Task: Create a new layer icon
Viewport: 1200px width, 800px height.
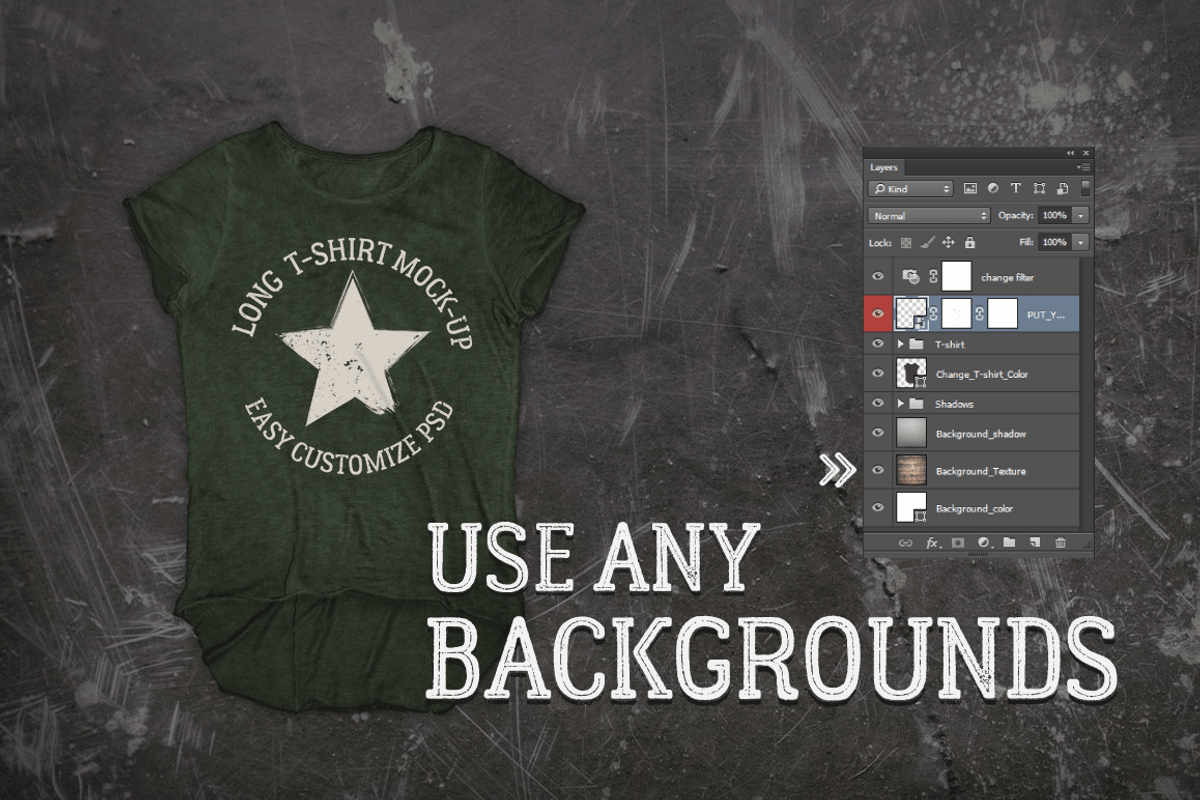Action: point(1035,542)
